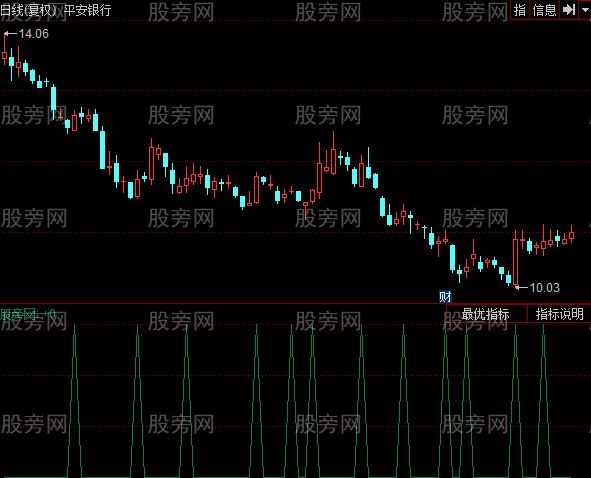
Task: Select the tall red candlestick beside 10.03
Action: pyautogui.click(x=516, y=260)
